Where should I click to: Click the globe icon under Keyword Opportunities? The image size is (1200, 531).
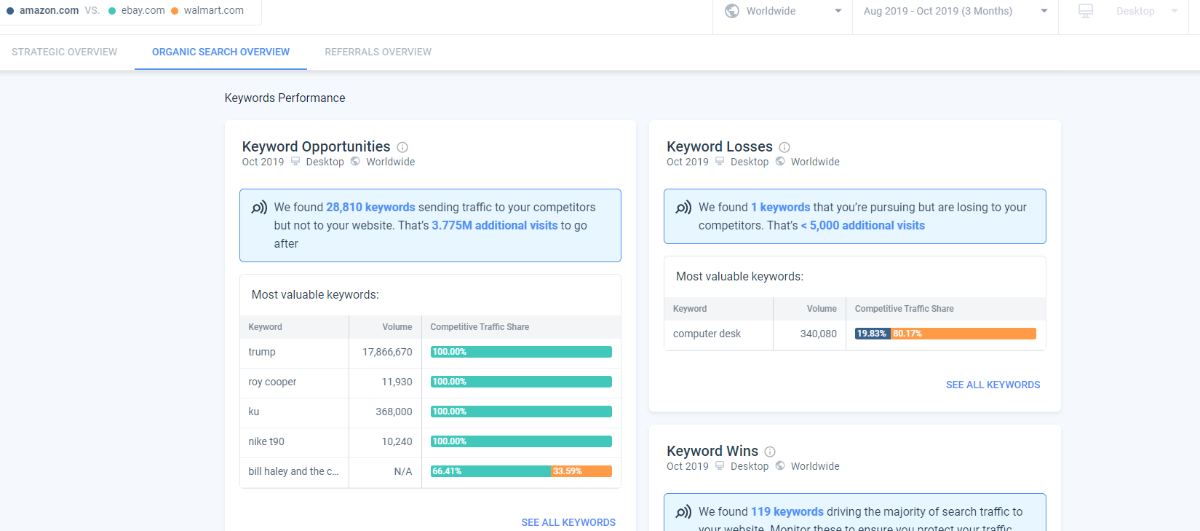tap(355, 162)
